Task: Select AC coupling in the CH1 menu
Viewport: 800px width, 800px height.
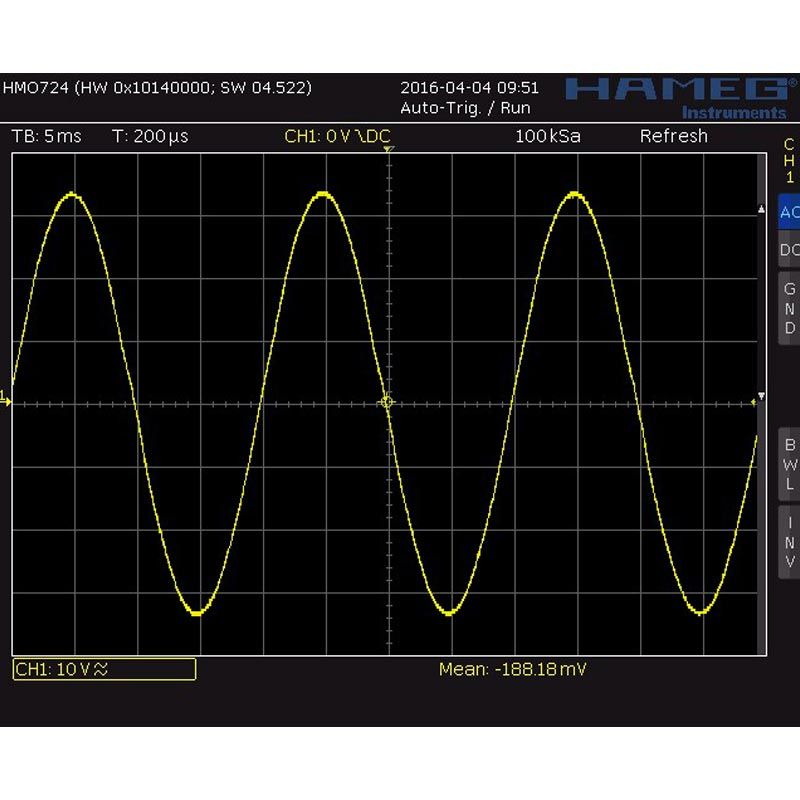Action: pos(789,212)
